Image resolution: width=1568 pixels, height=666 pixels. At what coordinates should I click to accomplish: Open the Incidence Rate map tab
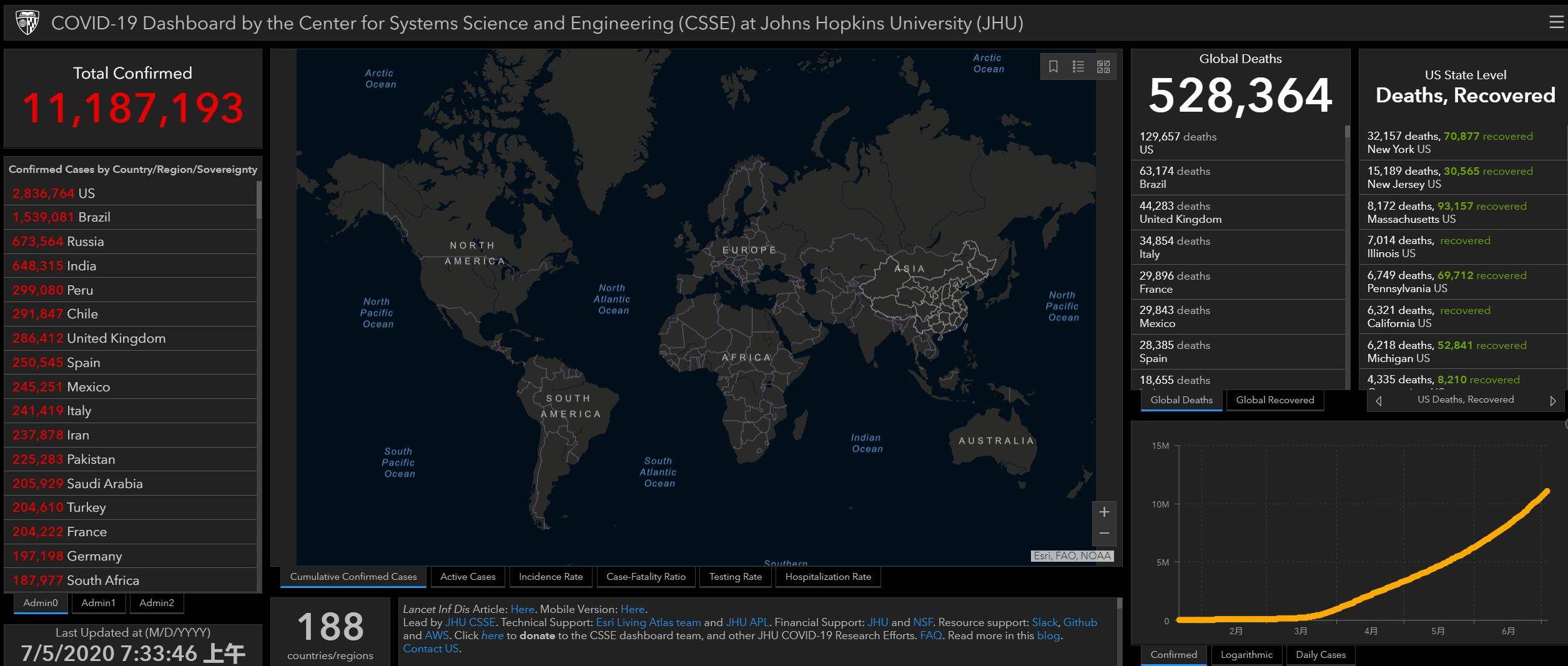click(x=551, y=577)
